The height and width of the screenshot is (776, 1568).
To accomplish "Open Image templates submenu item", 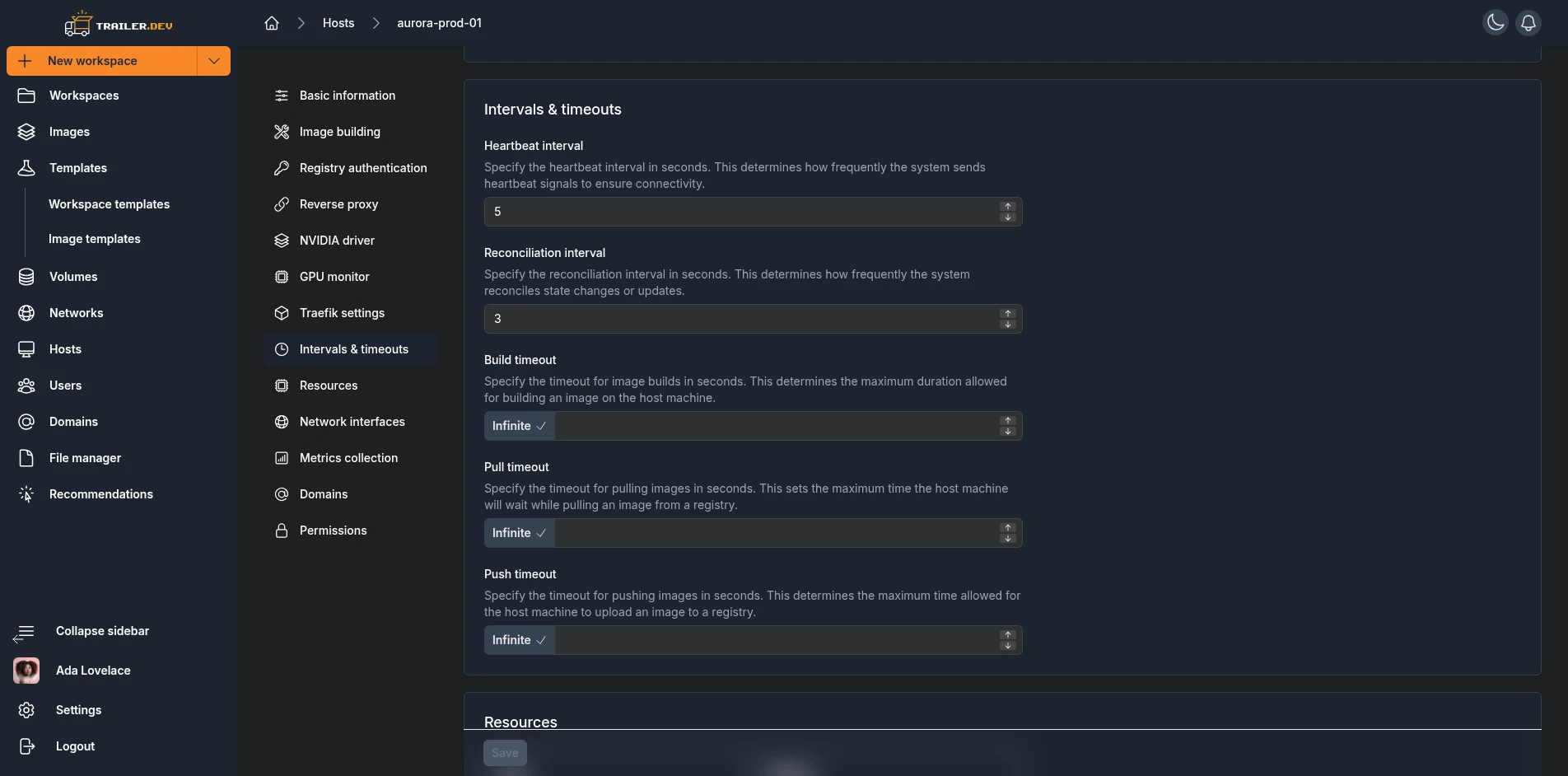I will tap(94, 239).
